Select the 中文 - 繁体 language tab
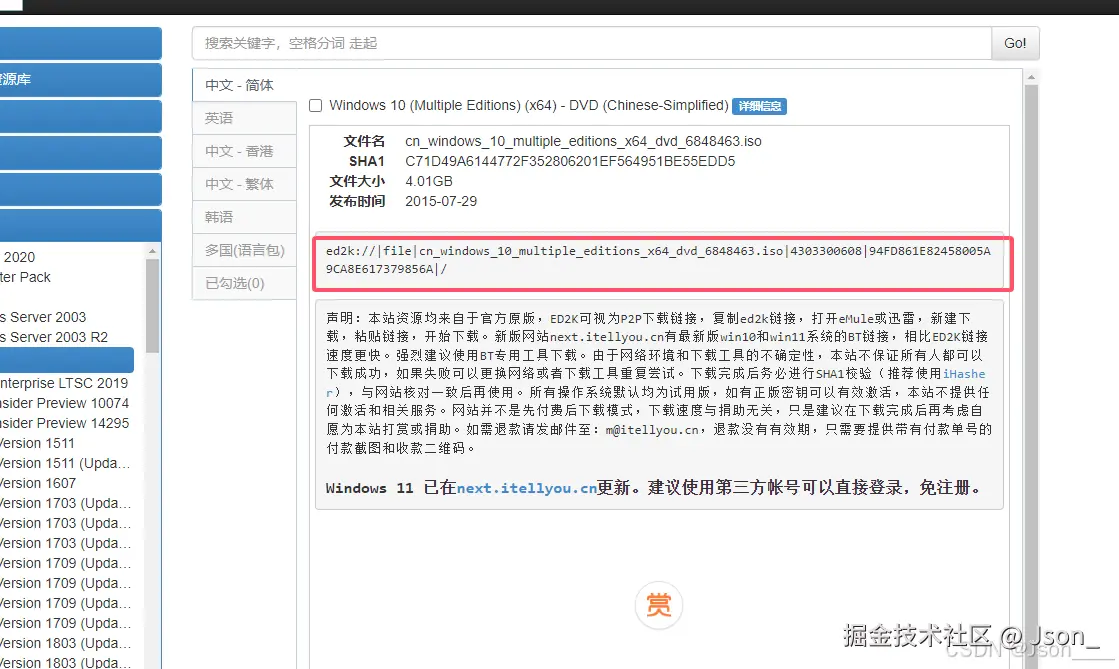Screen dimensions: 1119x669 point(244,184)
